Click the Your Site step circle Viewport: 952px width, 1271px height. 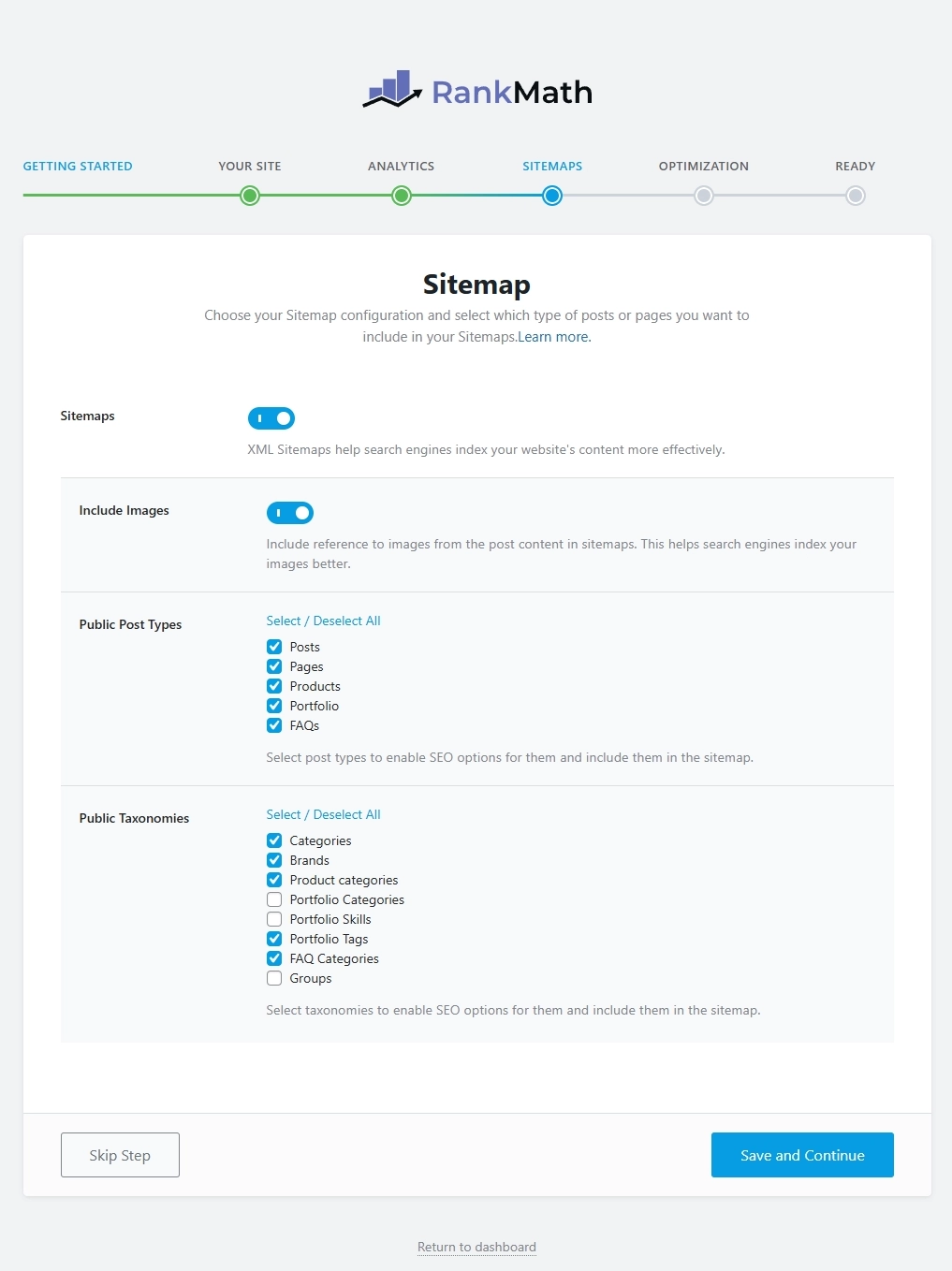250,196
